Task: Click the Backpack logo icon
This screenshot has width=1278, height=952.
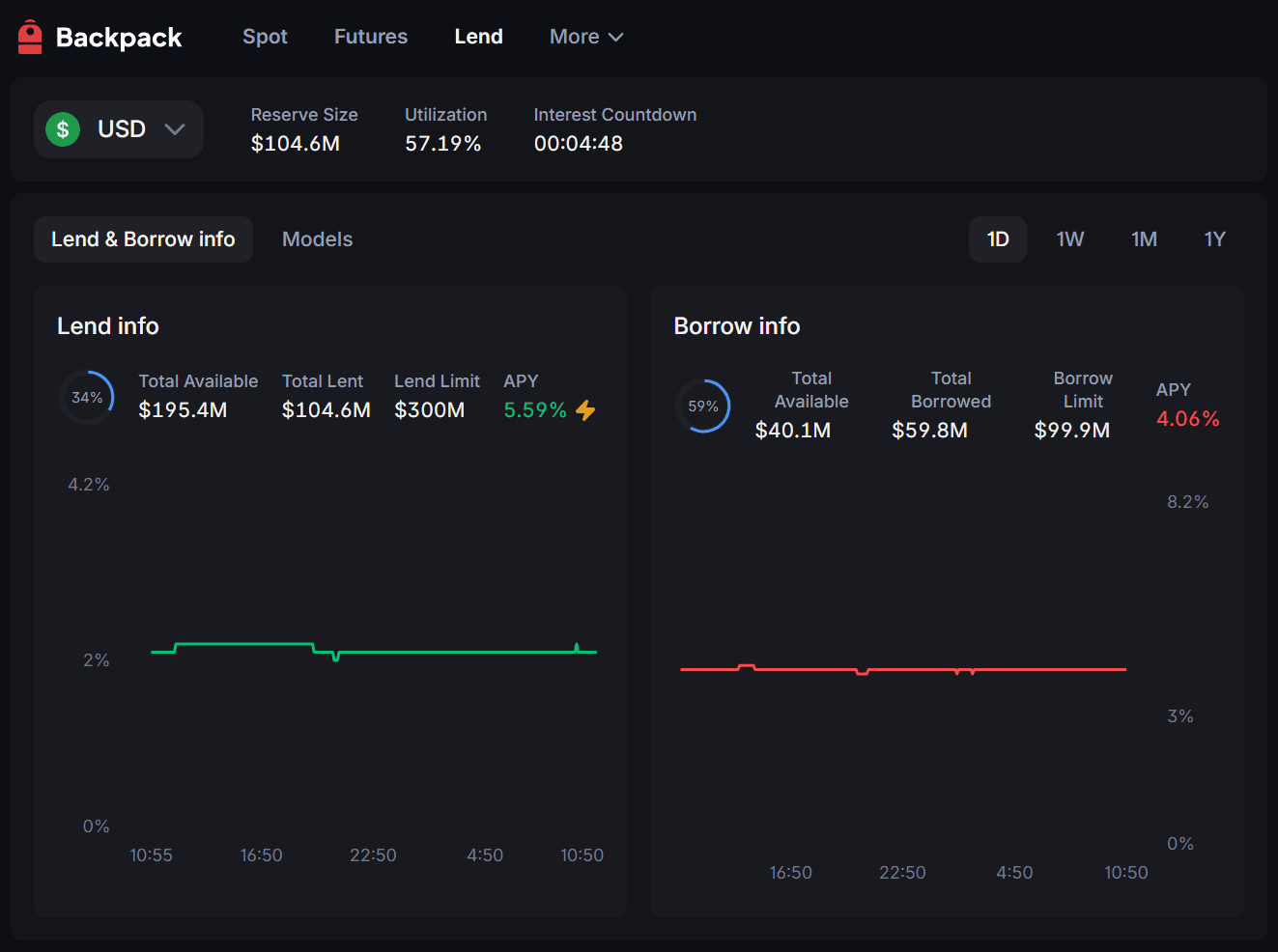Action: 29,36
